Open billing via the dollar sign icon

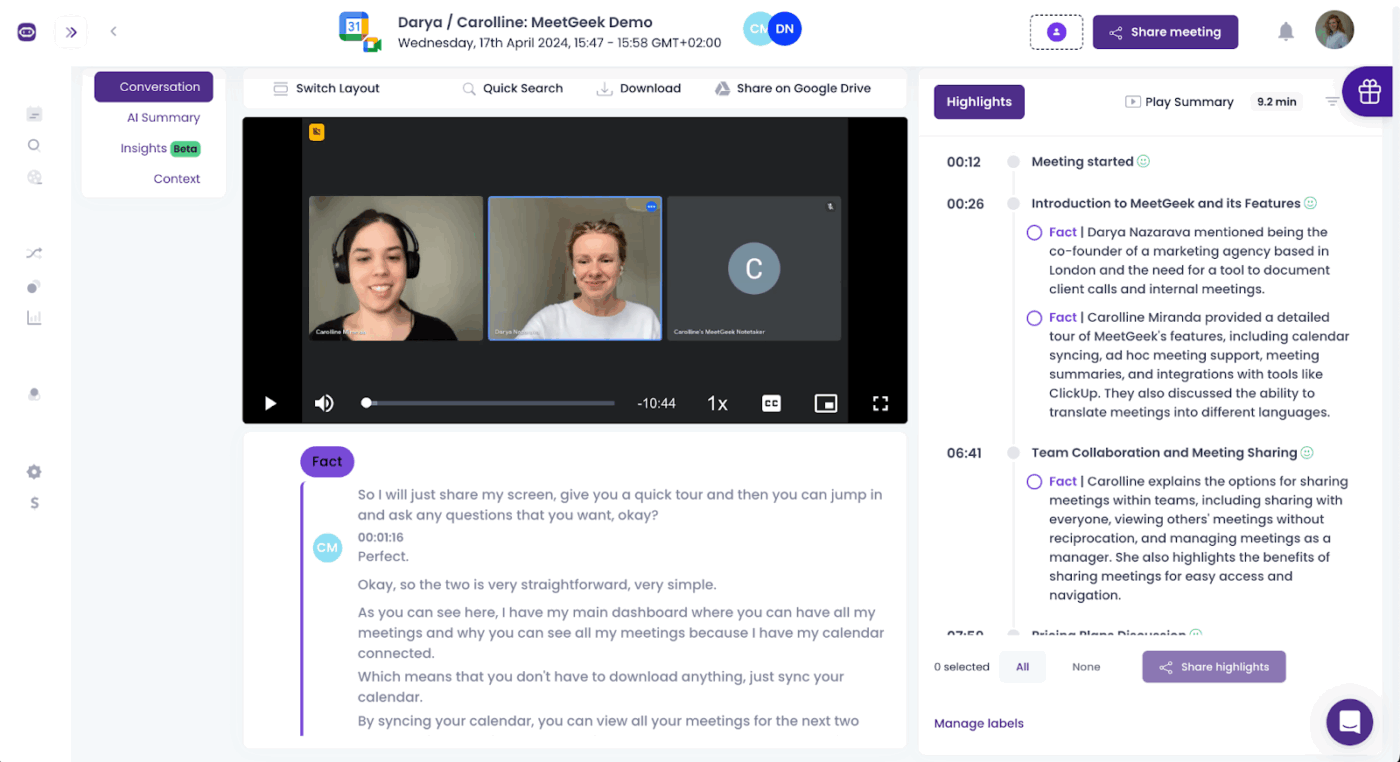click(34, 503)
